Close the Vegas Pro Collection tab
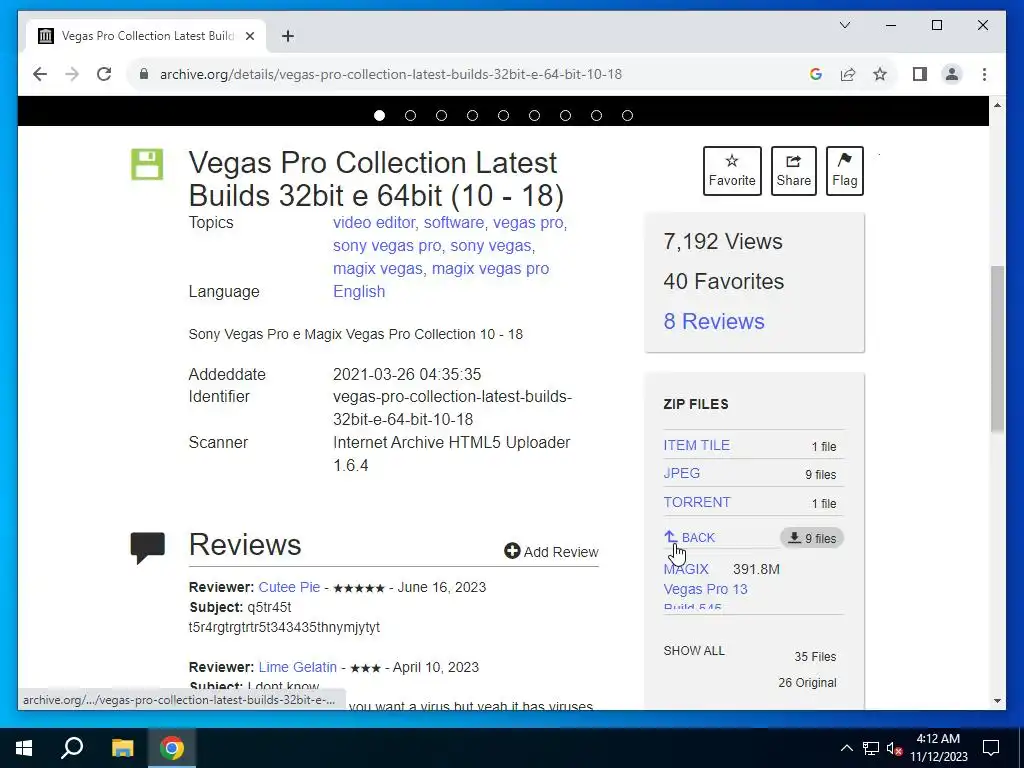1024x768 pixels. click(249, 36)
